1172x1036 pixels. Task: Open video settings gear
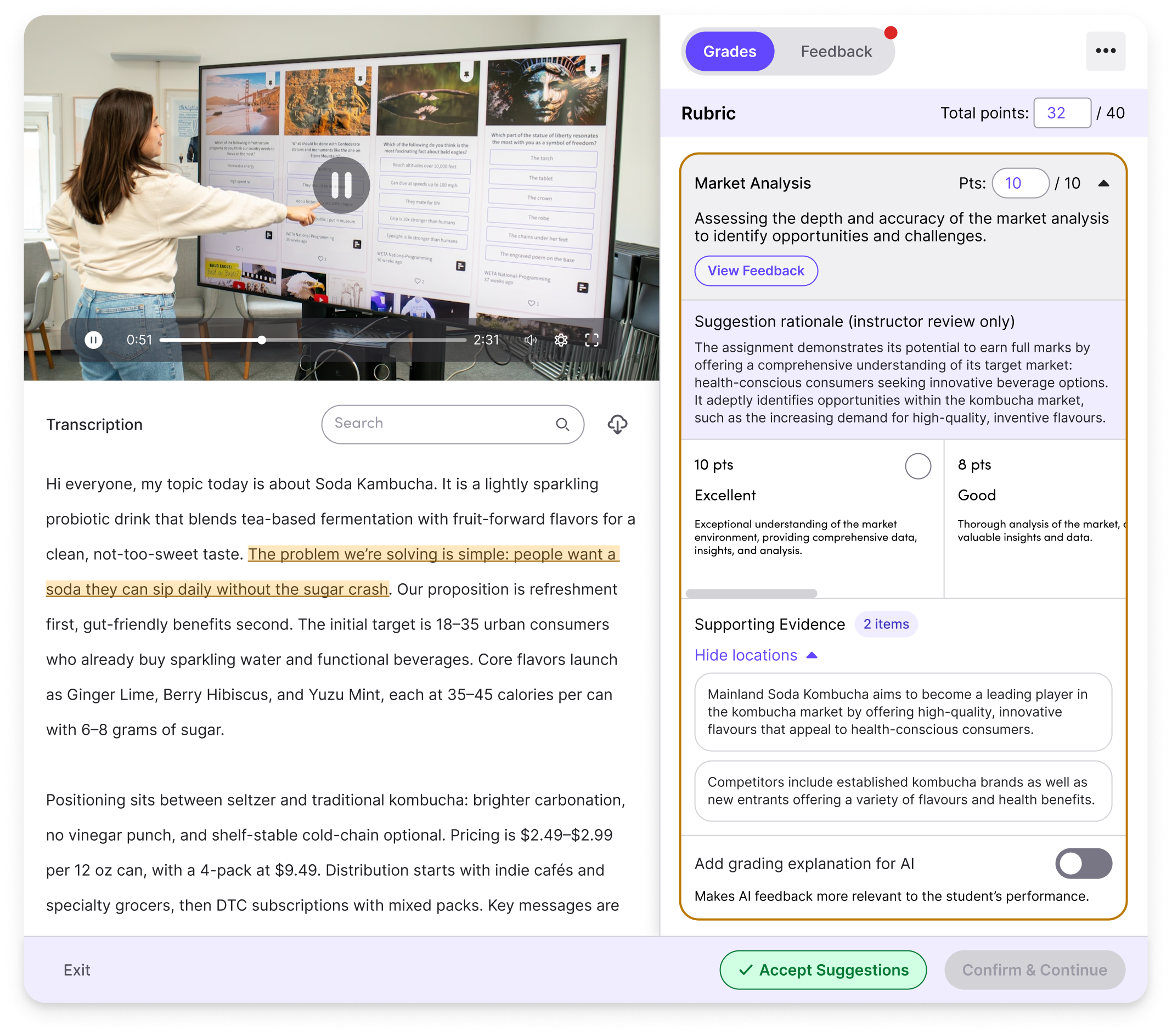click(561, 340)
